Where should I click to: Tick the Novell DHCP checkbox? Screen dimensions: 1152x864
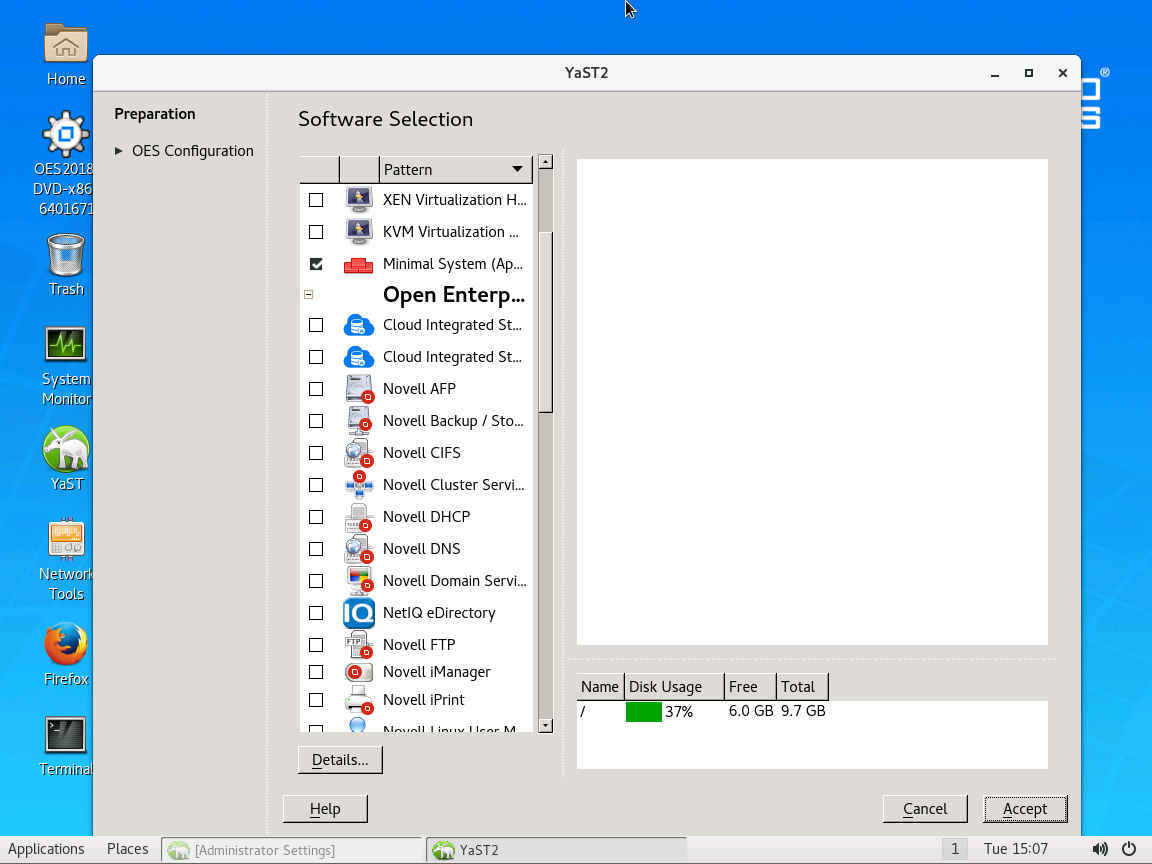[316, 517]
